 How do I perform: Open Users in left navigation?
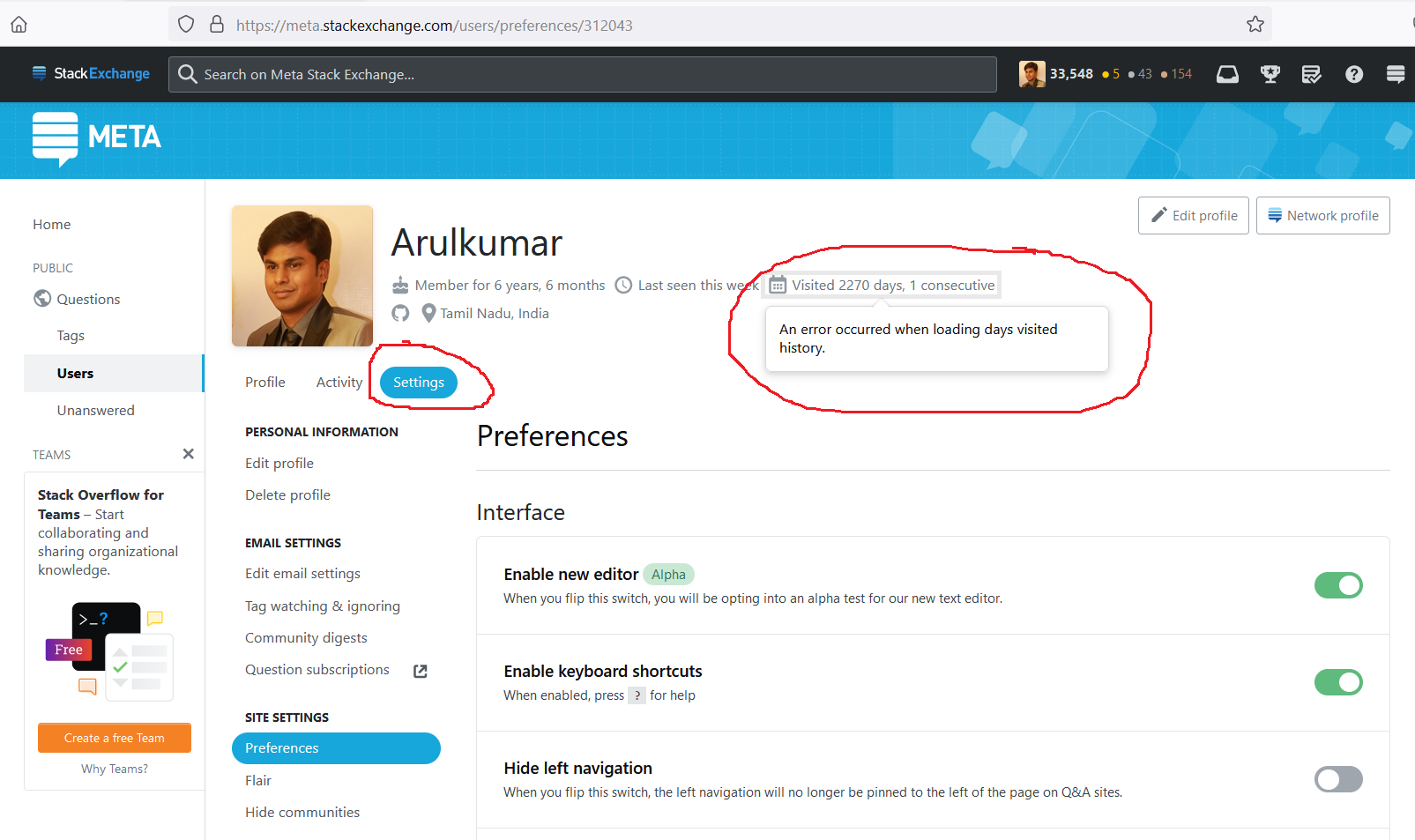pos(114,373)
